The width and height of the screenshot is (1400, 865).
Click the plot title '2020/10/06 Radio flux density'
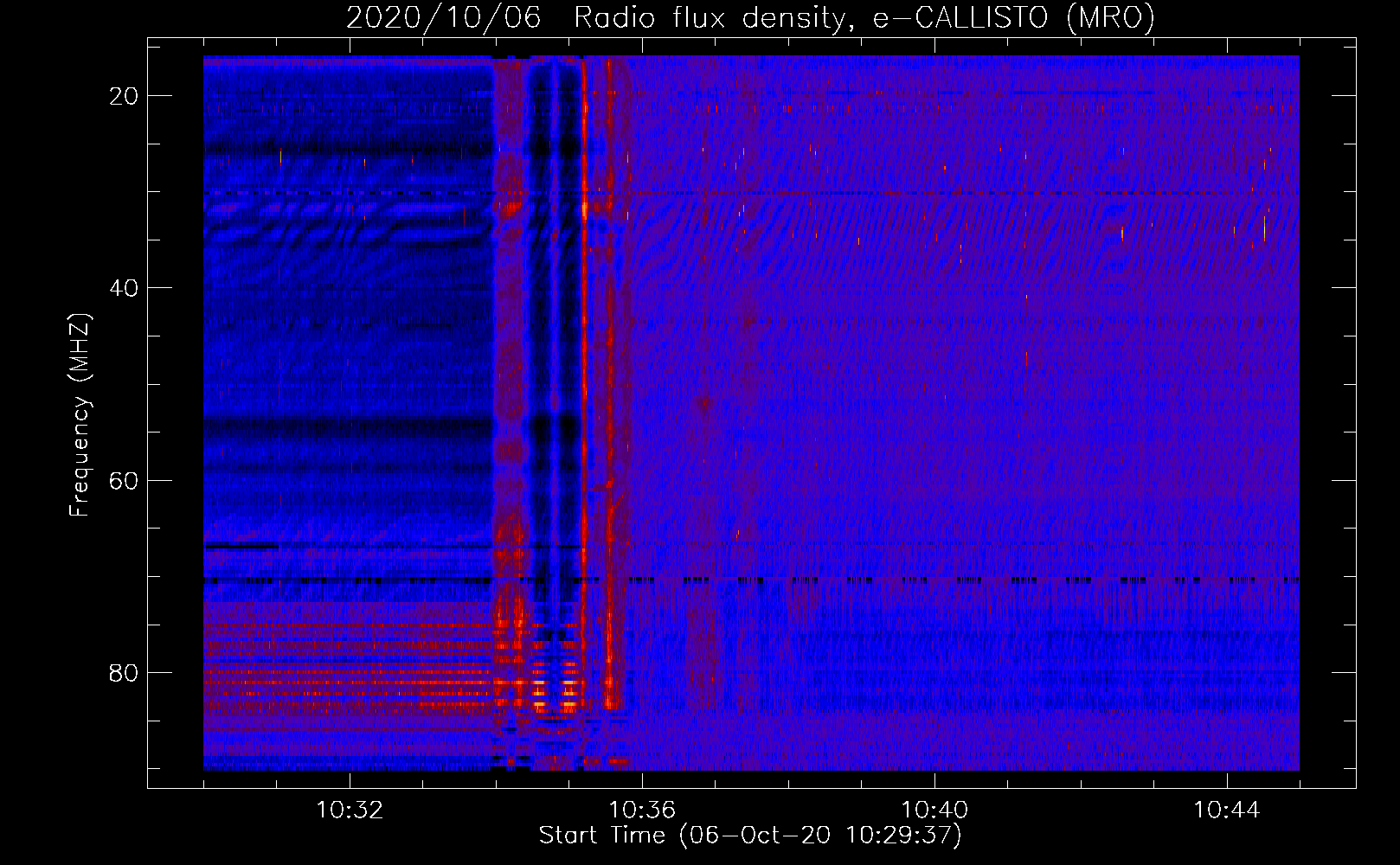[750, 18]
